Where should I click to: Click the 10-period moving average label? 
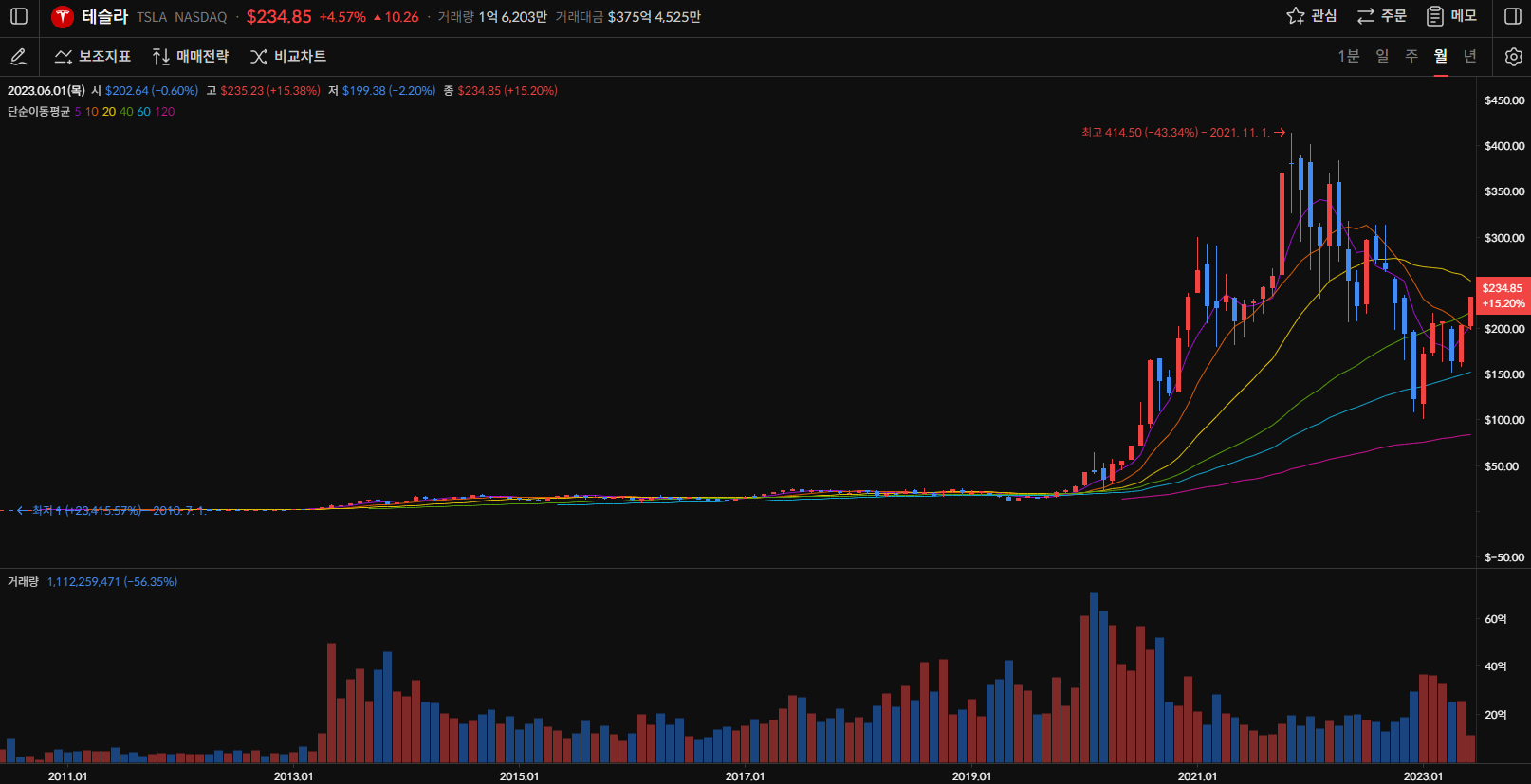92,112
